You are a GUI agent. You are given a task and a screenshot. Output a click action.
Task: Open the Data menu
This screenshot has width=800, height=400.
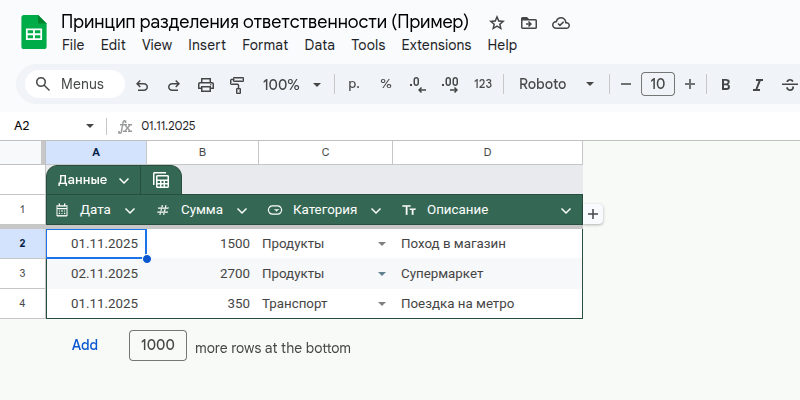[319, 45]
